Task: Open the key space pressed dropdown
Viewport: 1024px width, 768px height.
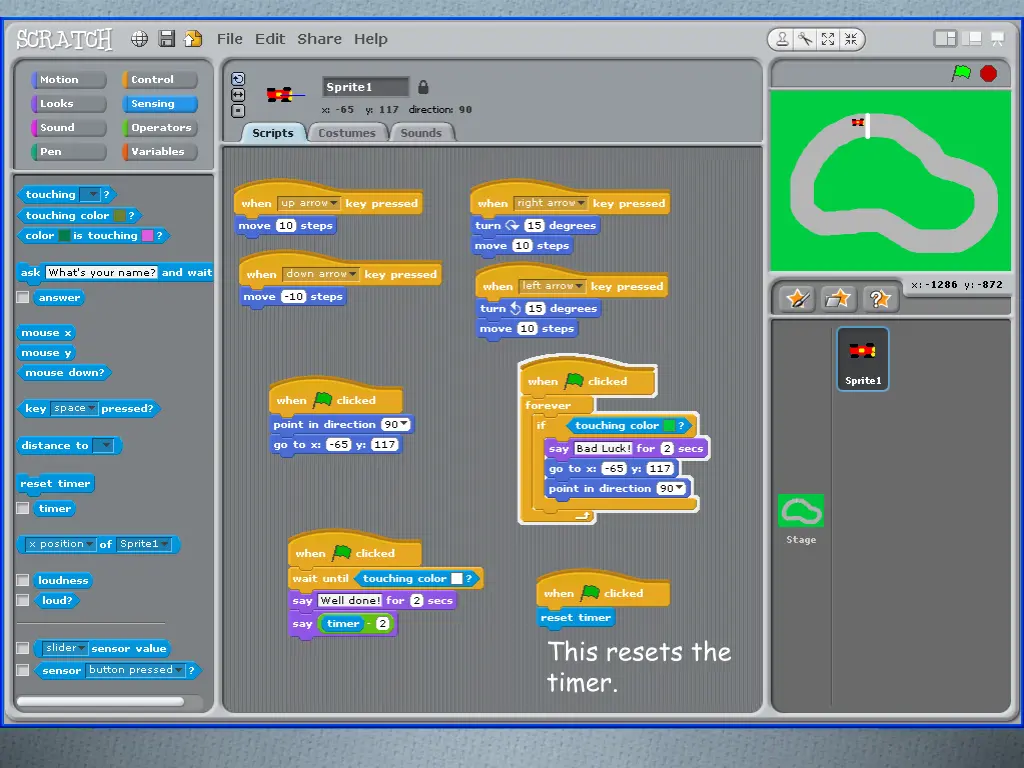Action: pyautogui.click(x=74, y=408)
